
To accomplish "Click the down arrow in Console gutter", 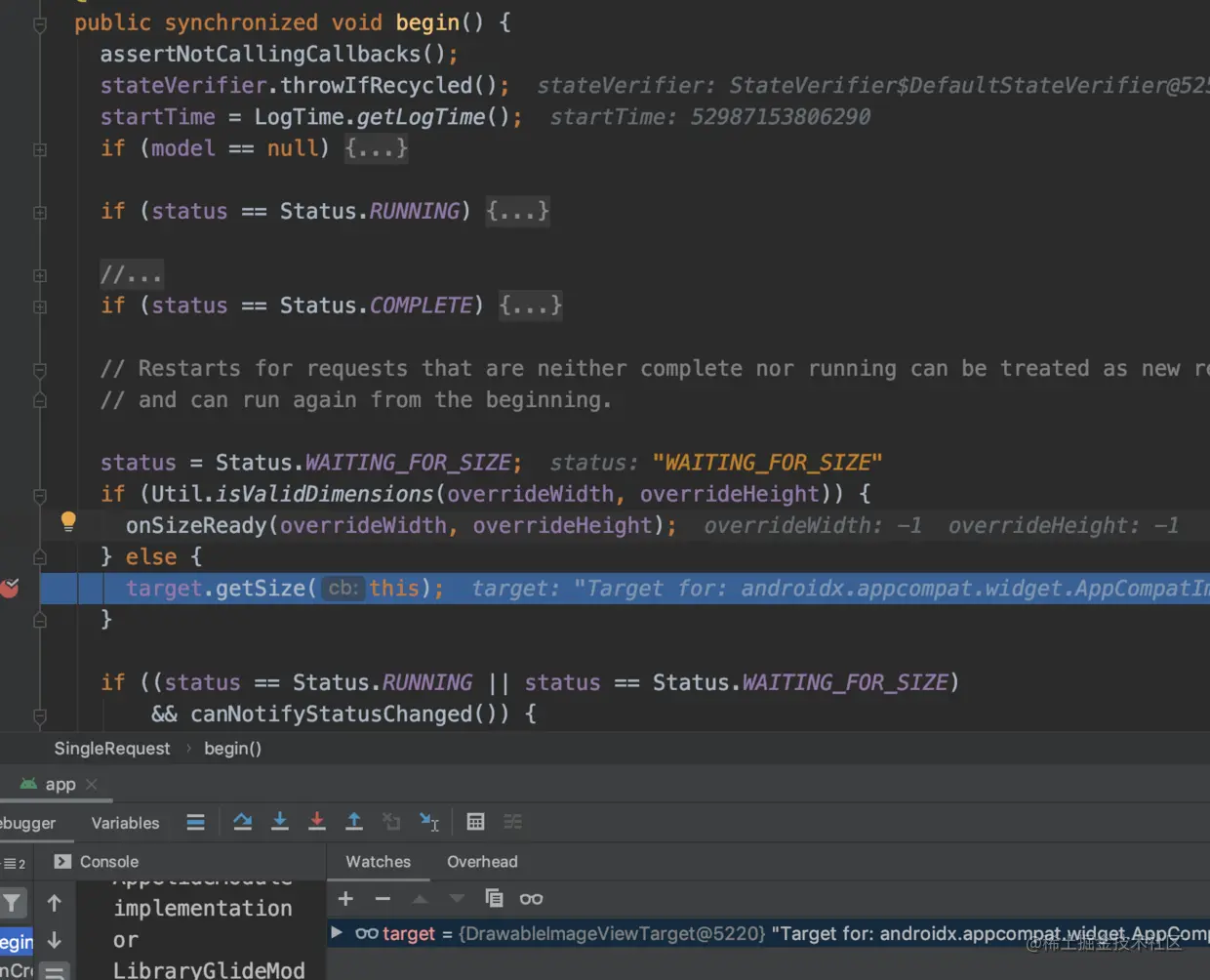I will (55, 940).
